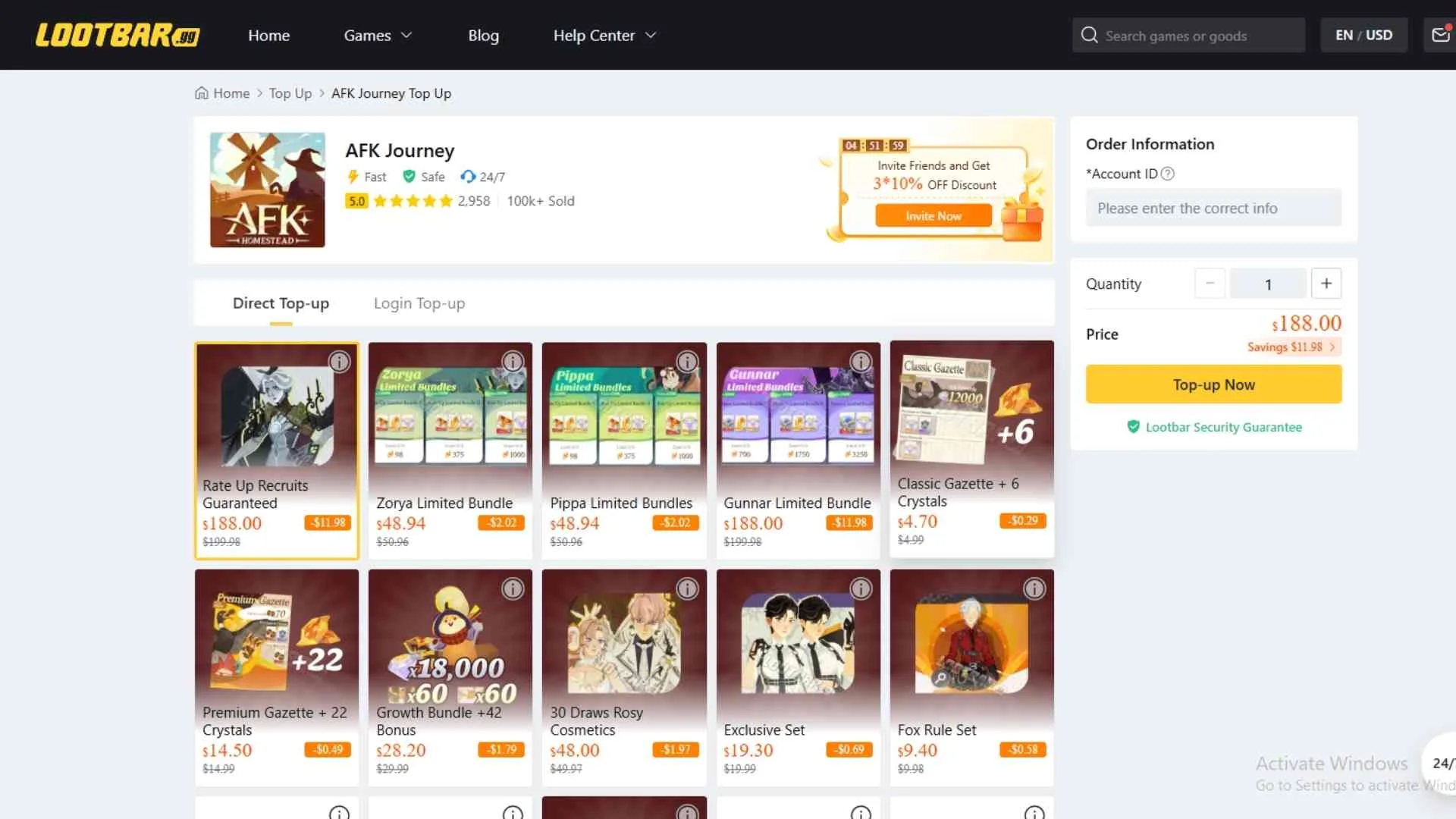The width and height of the screenshot is (1456, 819).
Task: Open info icon on Fox Rule Set
Action: point(1034,588)
